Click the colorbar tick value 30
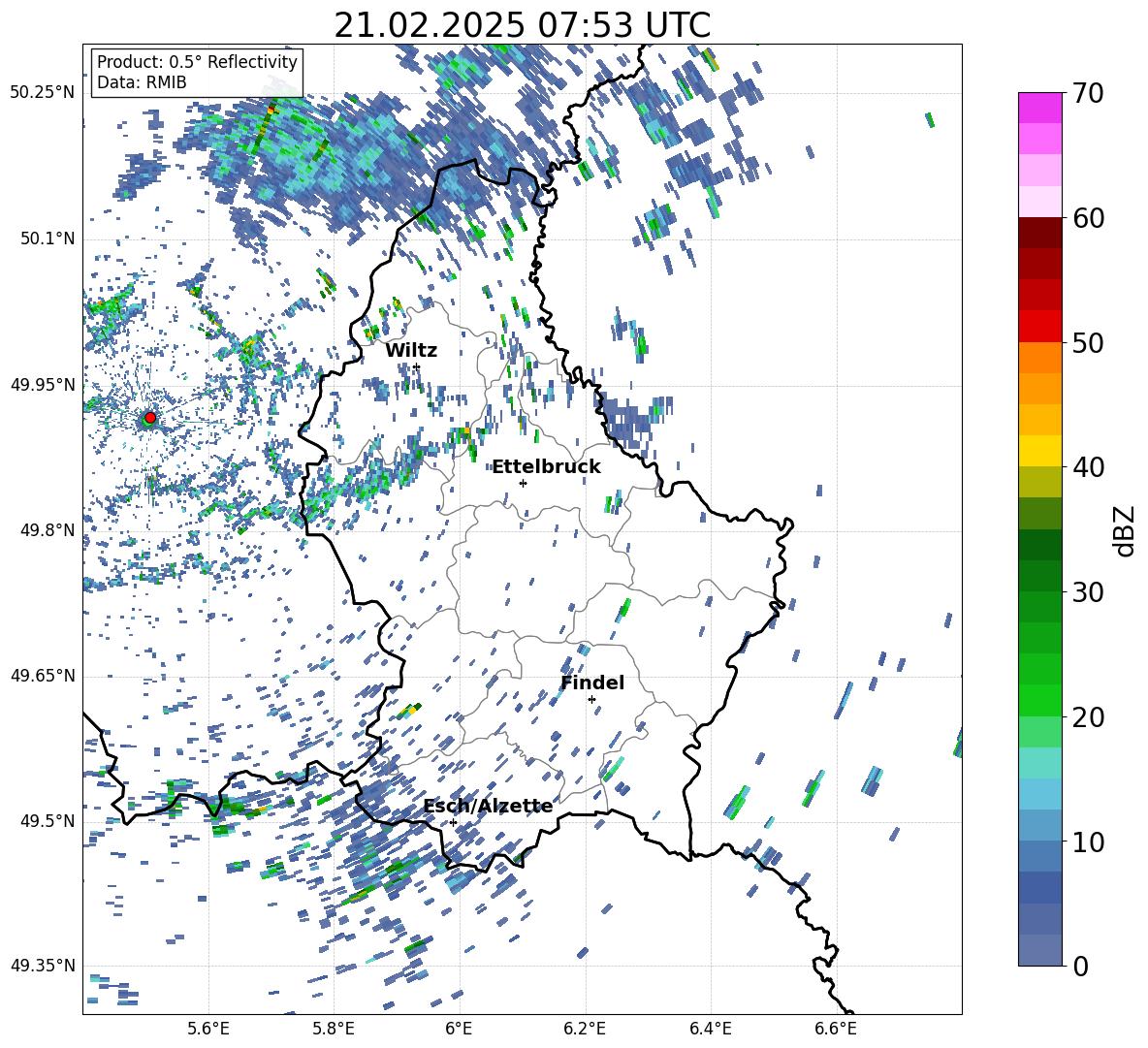Image resolution: width=1148 pixels, height=1048 pixels. [1088, 592]
